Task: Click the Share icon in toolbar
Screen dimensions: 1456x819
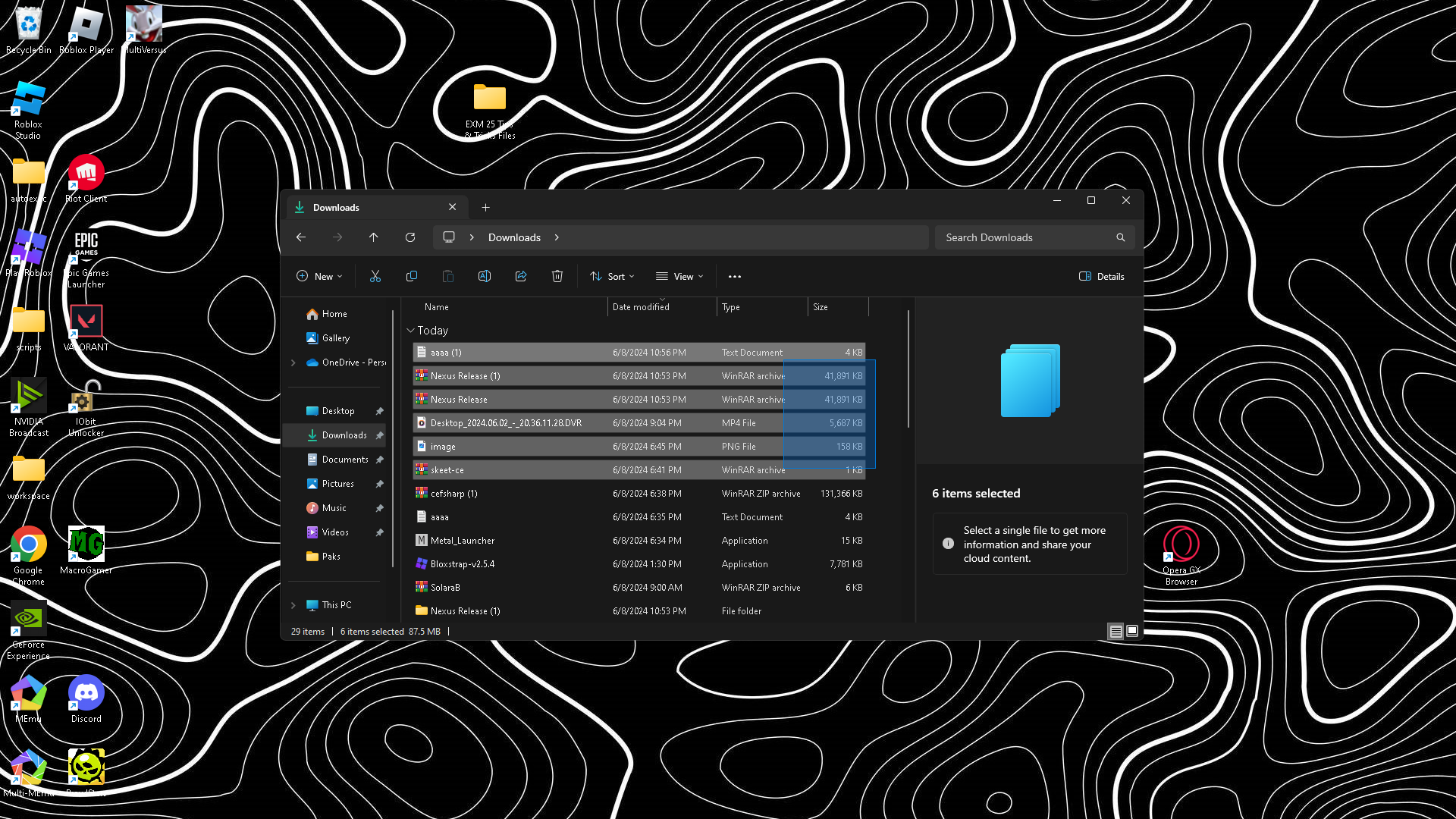Action: click(x=520, y=276)
